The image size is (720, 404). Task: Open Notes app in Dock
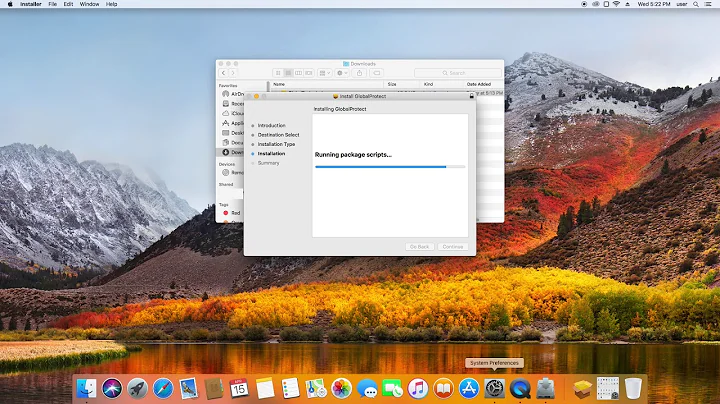click(x=265, y=389)
